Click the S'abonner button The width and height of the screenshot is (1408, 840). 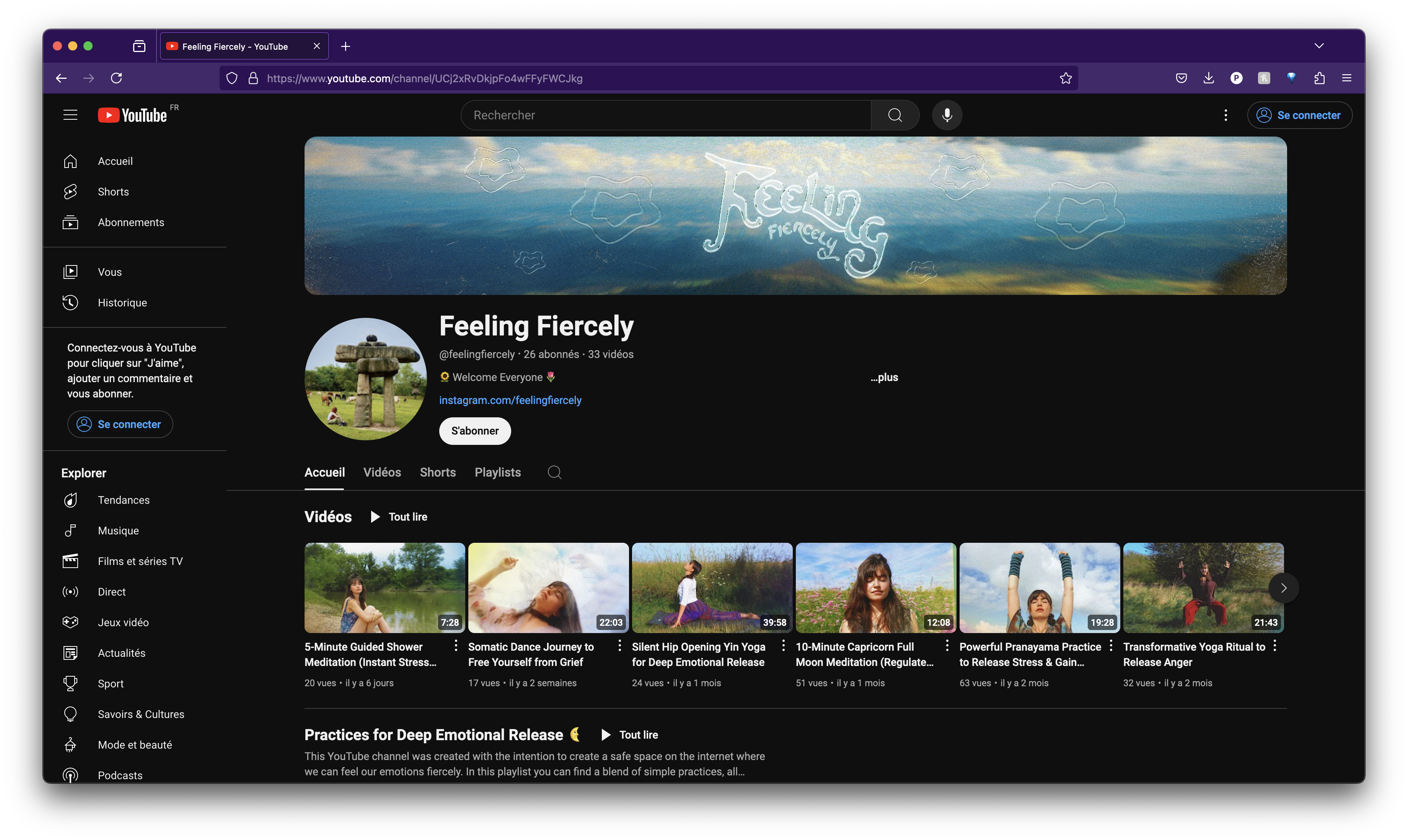474,431
